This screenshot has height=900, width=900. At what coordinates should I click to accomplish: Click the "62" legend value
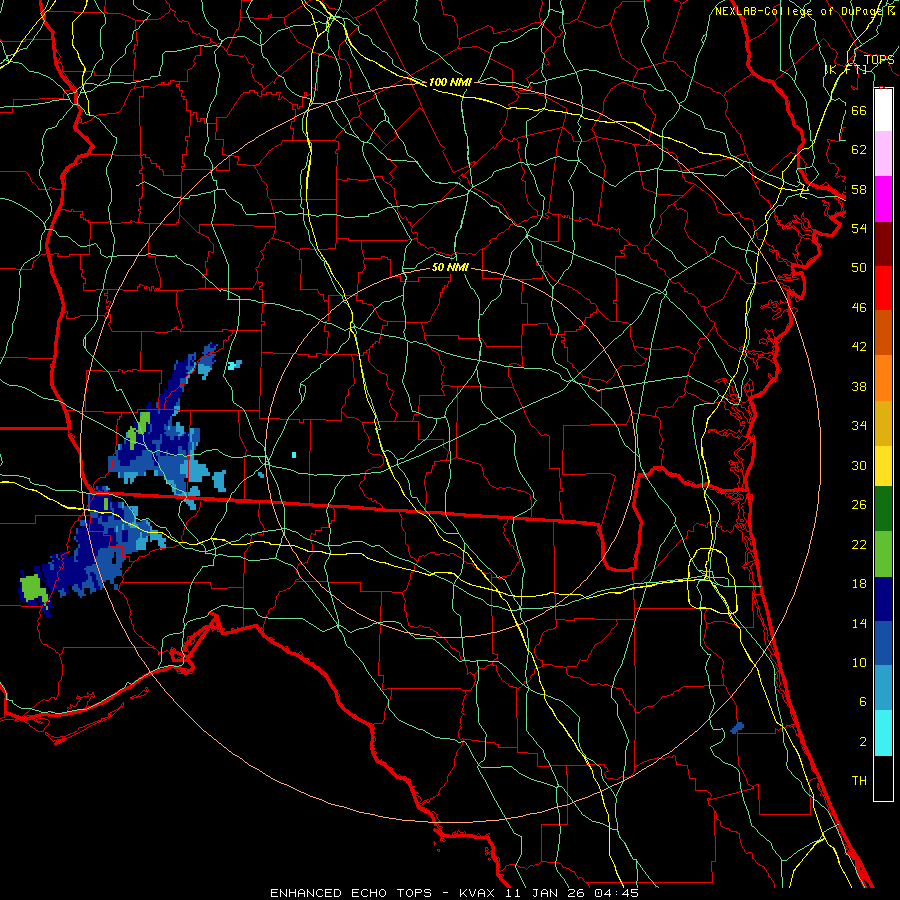point(859,150)
